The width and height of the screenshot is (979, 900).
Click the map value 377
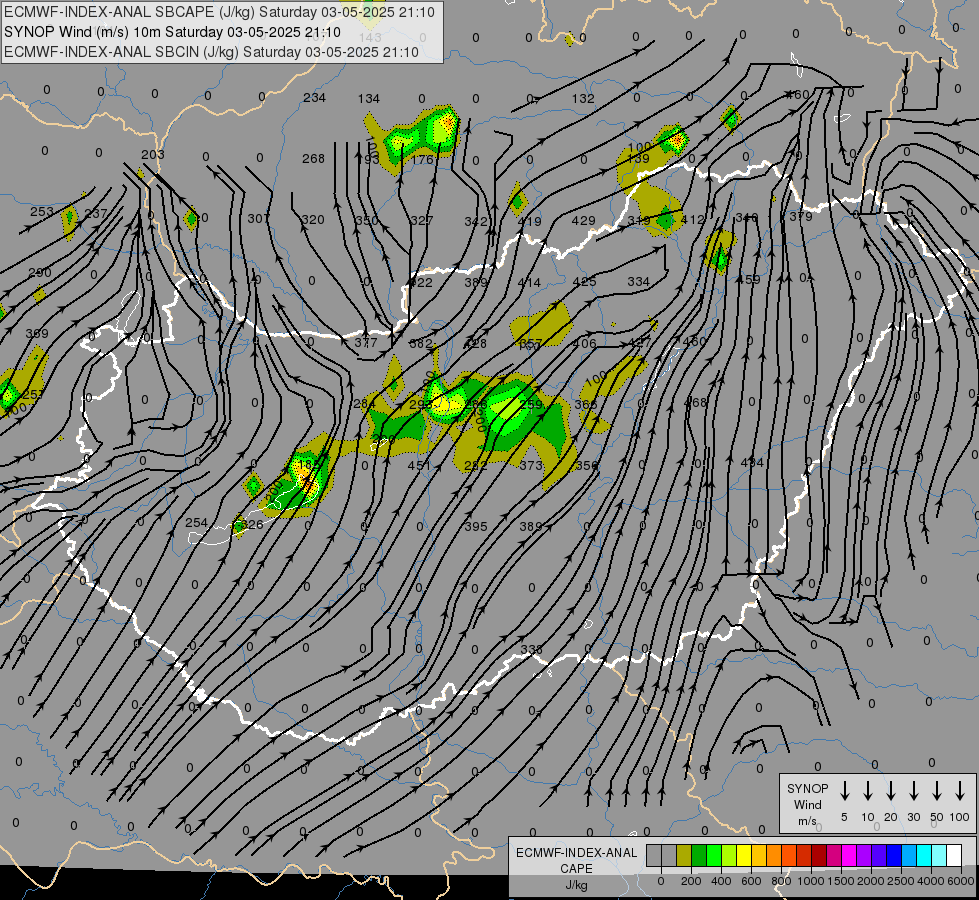coord(366,342)
